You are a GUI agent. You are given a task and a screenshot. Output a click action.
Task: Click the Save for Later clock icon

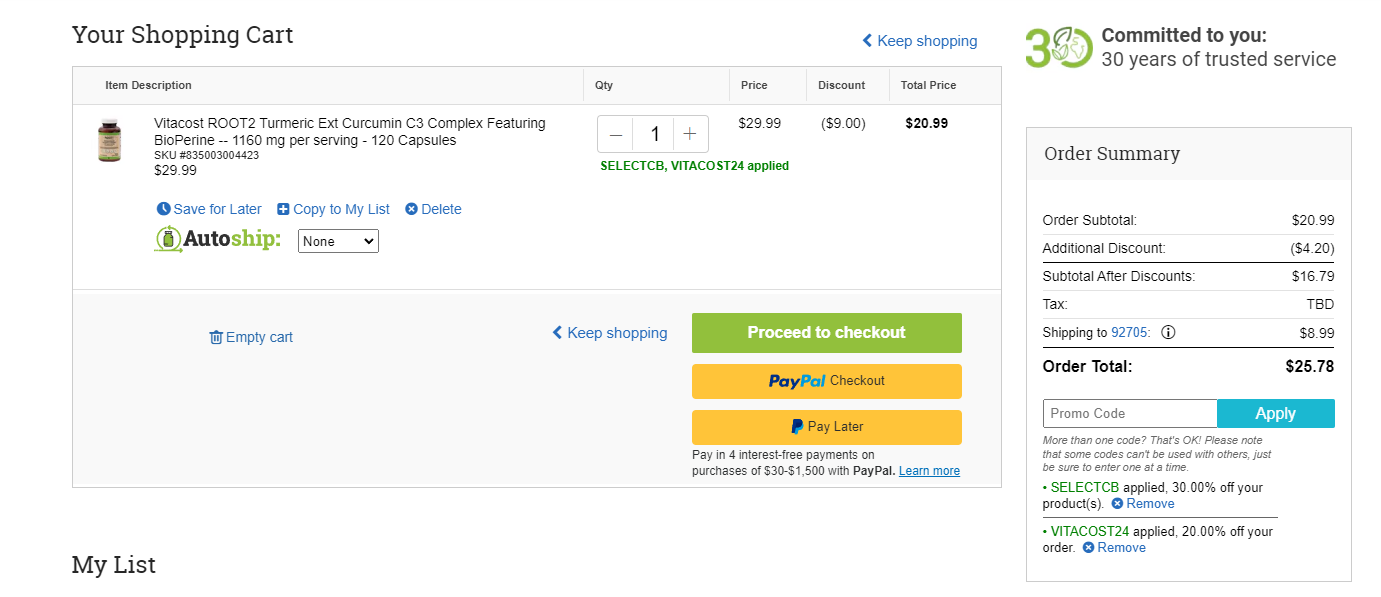[x=164, y=209]
